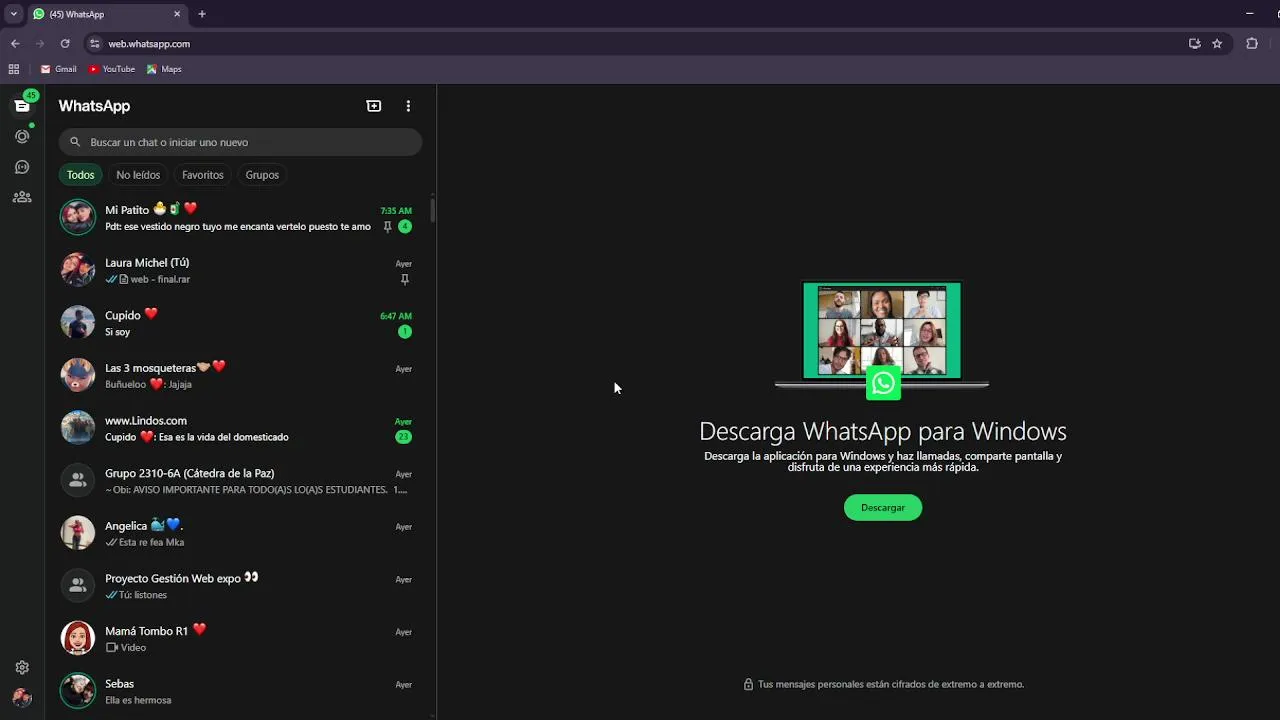Click the Grupo 2310-6A group avatar
Viewport: 1280px width, 720px height.
click(x=78, y=480)
